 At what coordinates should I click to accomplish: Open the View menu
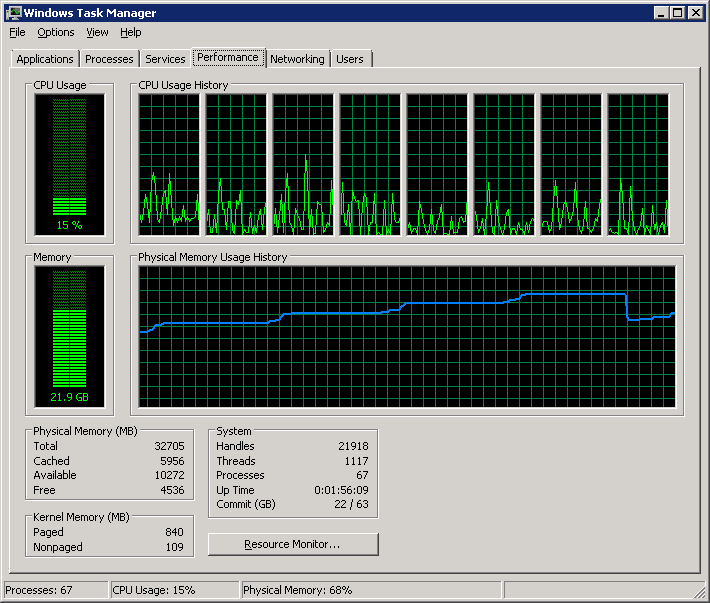(97, 32)
